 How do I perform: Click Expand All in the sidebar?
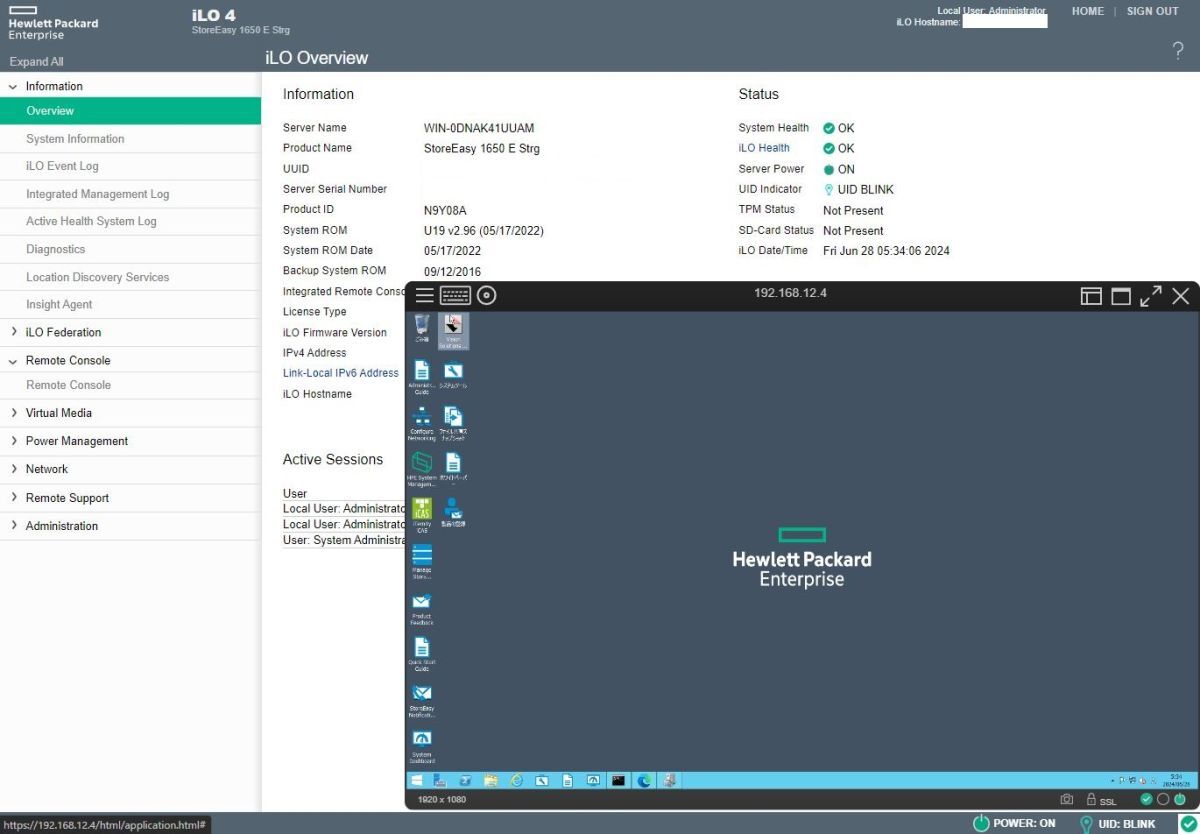37,61
